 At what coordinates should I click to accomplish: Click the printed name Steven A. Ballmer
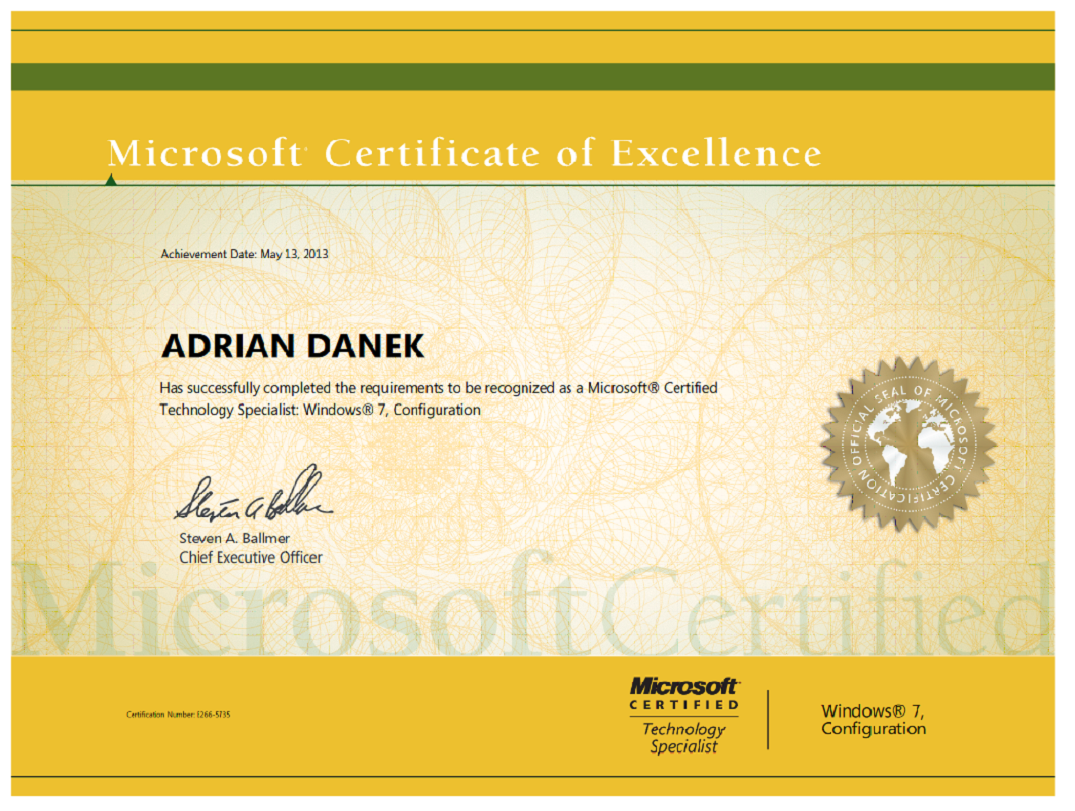click(234, 539)
